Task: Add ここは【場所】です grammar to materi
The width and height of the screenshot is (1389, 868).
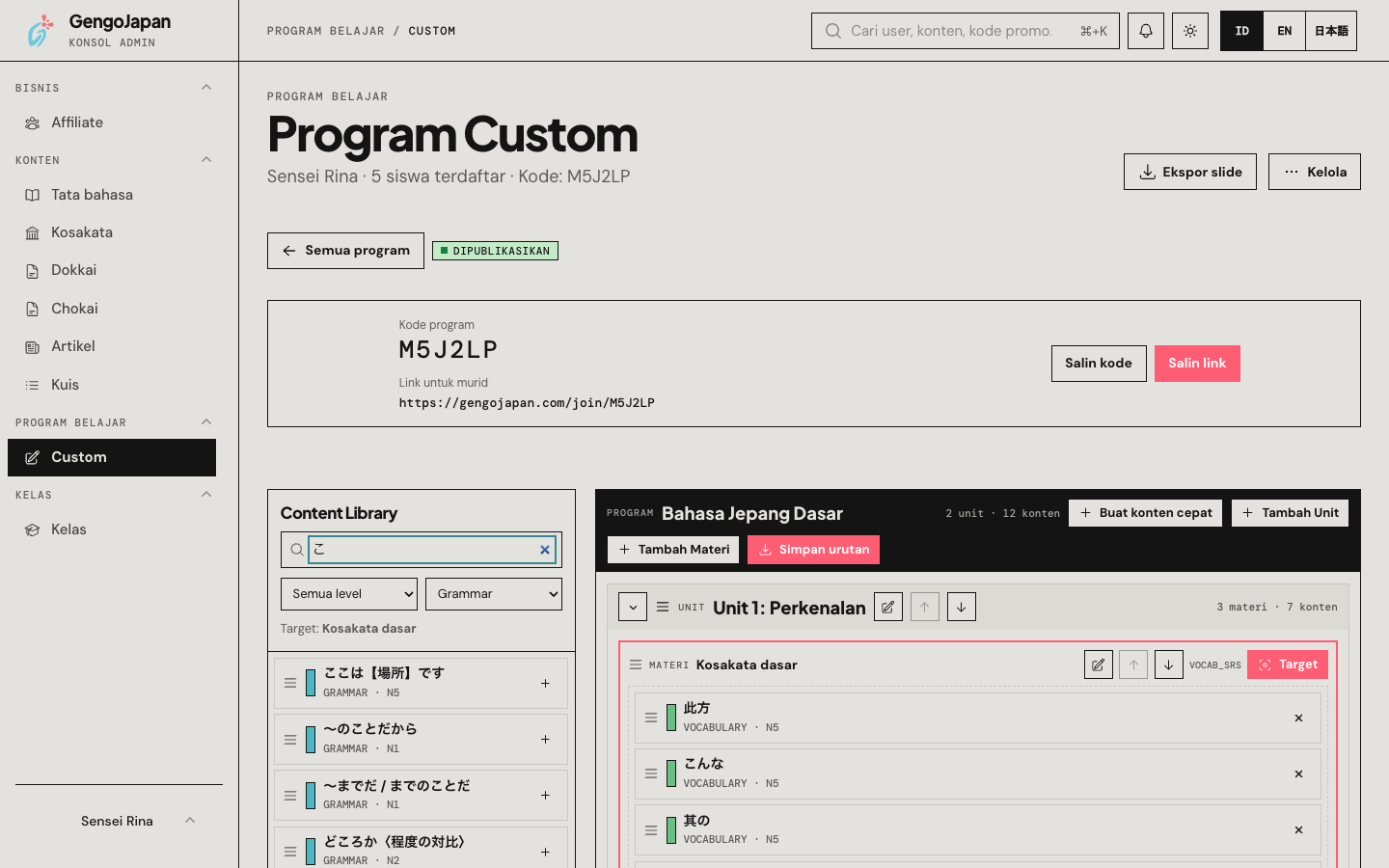Action: click(545, 683)
